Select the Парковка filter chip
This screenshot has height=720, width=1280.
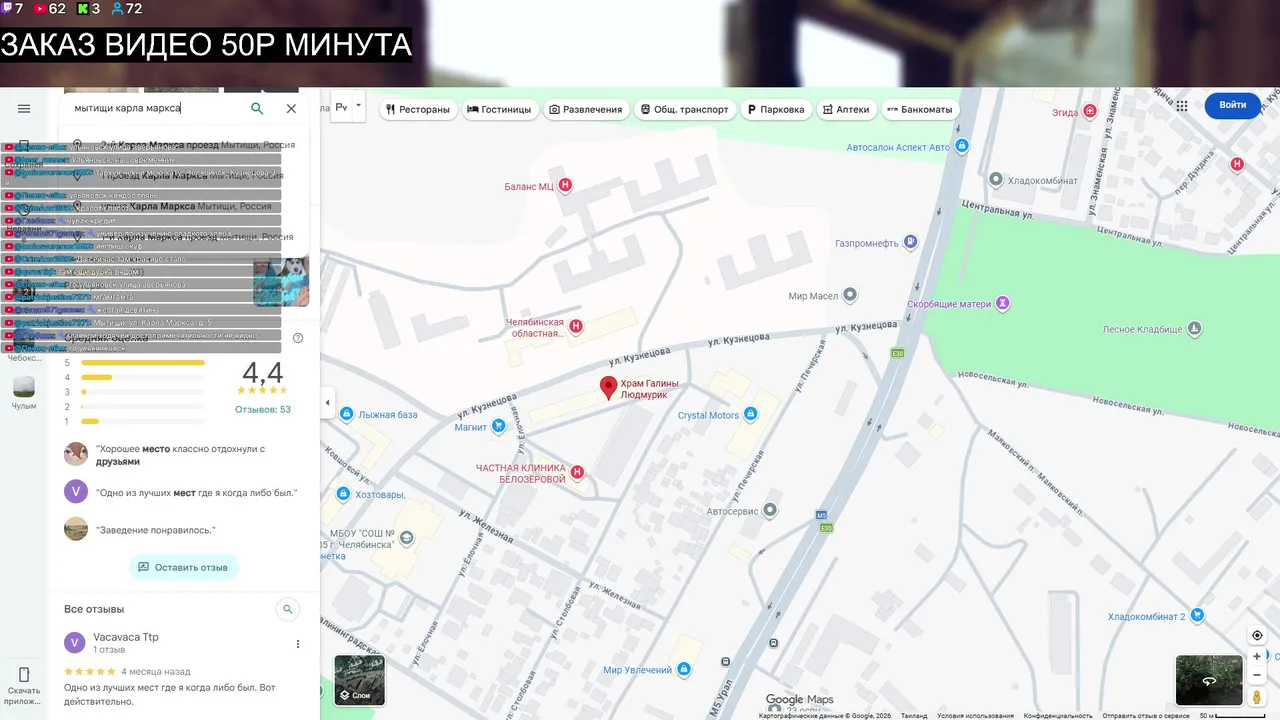776,109
